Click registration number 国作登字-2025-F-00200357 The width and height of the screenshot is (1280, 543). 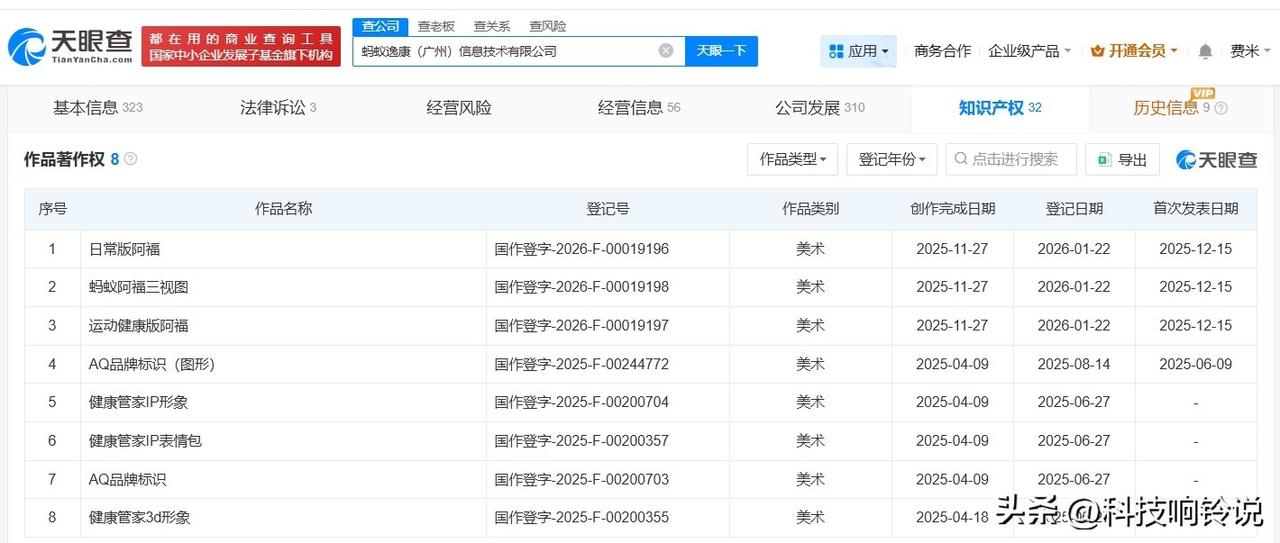point(581,440)
